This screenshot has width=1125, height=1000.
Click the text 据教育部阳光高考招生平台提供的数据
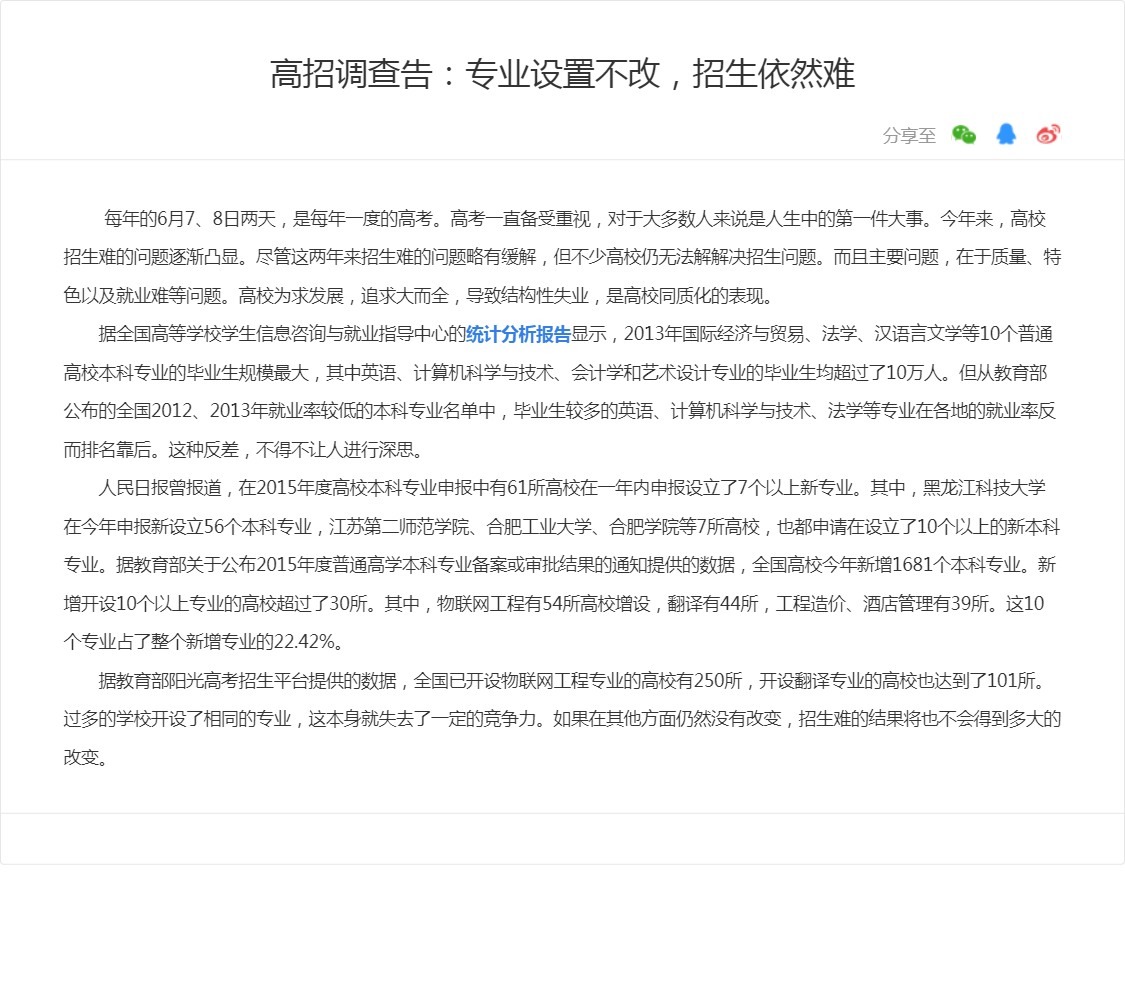[x=248, y=680]
